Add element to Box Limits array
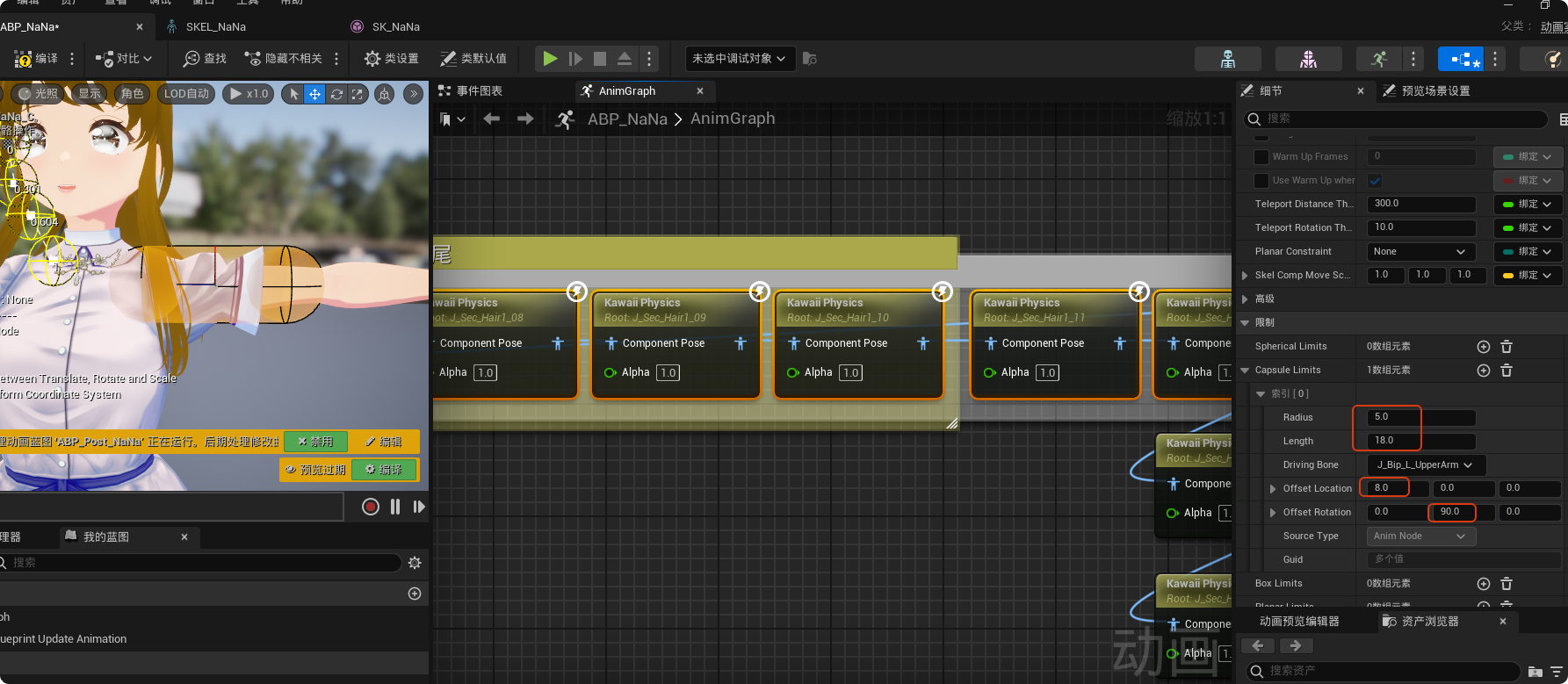The height and width of the screenshot is (684, 1568). [1484, 584]
